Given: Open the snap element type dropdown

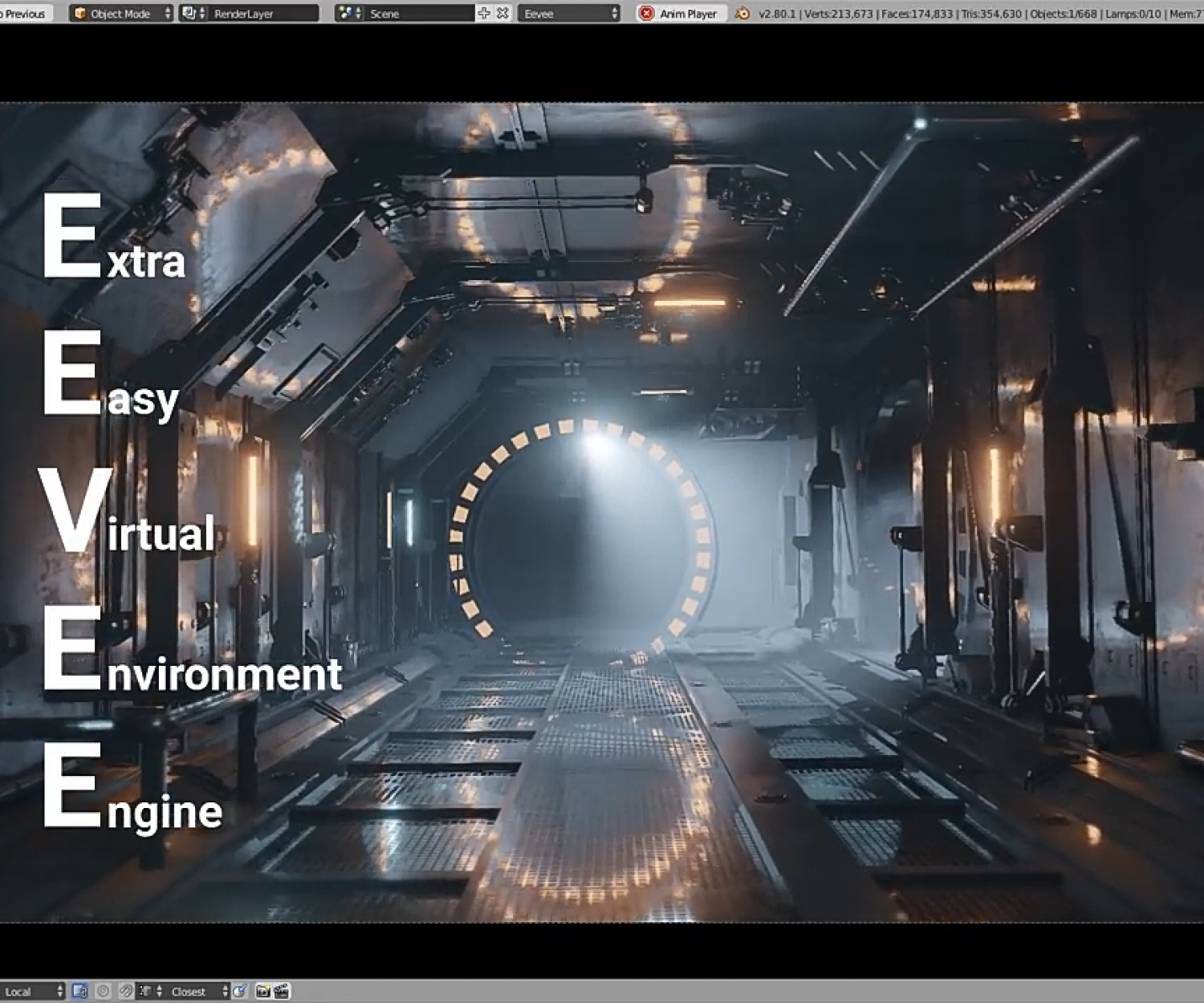Looking at the screenshot, I should (x=150, y=991).
